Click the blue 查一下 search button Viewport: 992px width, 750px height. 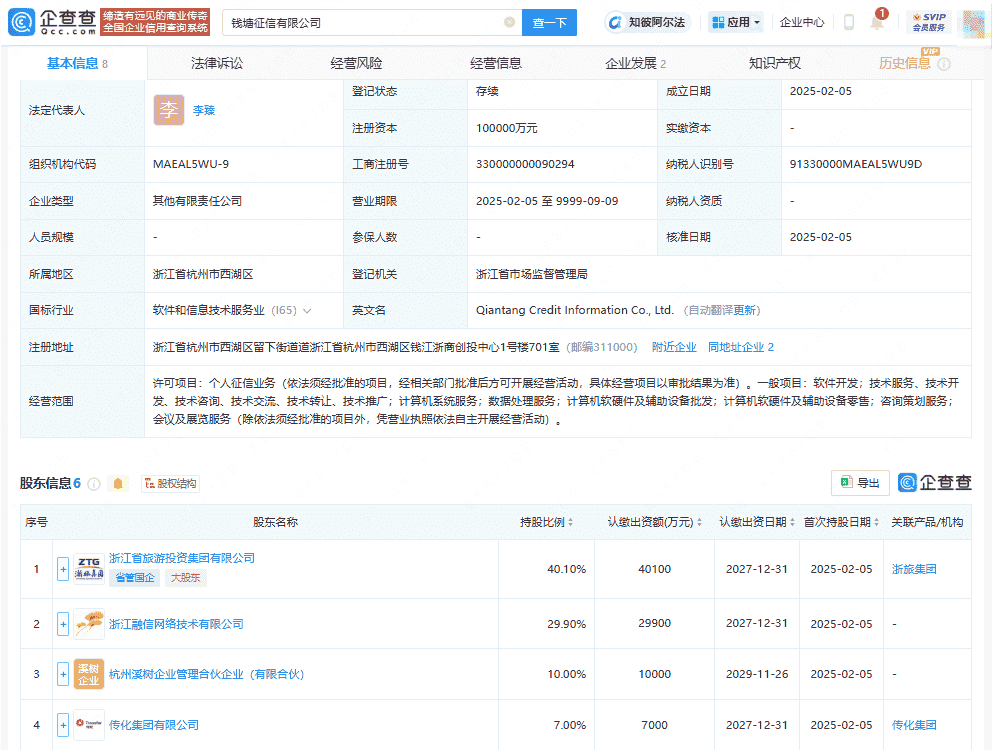(549, 21)
